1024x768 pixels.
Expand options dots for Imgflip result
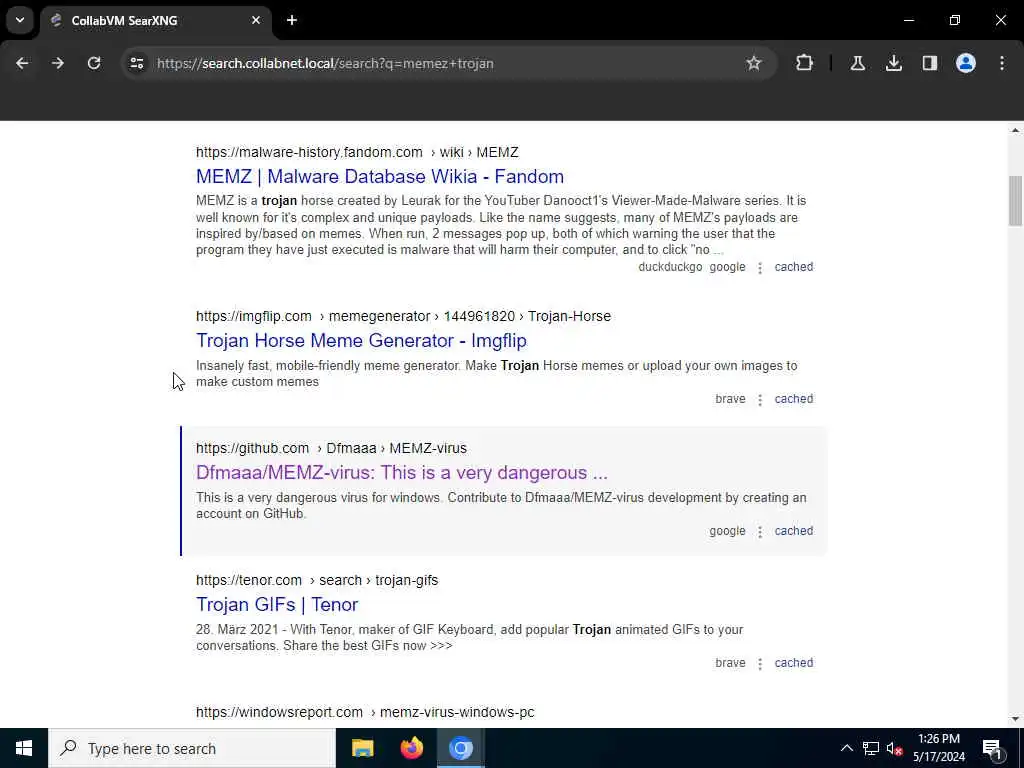pyautogui.click(x=760, y=400)
